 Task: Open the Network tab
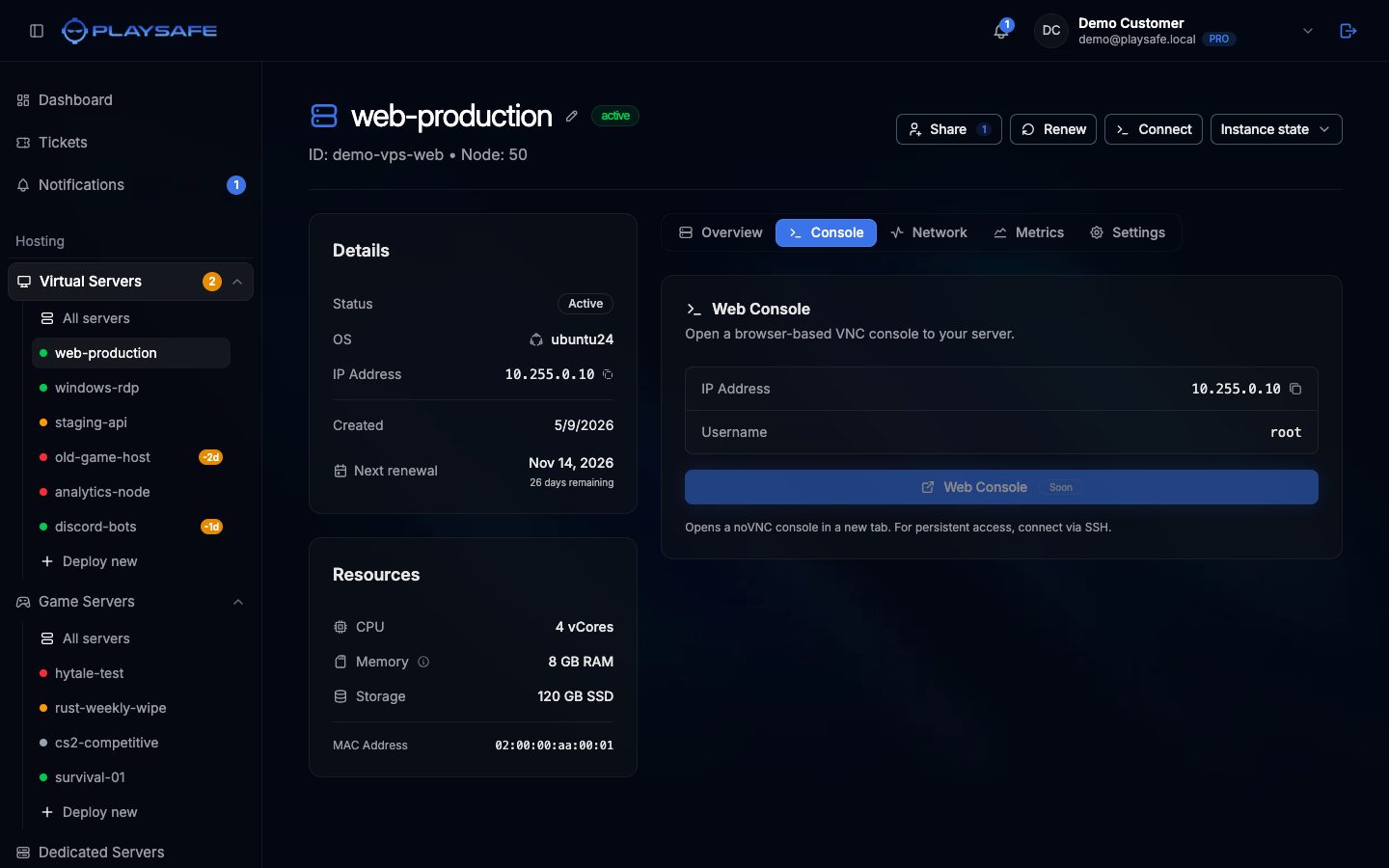(x=928, y=232)
